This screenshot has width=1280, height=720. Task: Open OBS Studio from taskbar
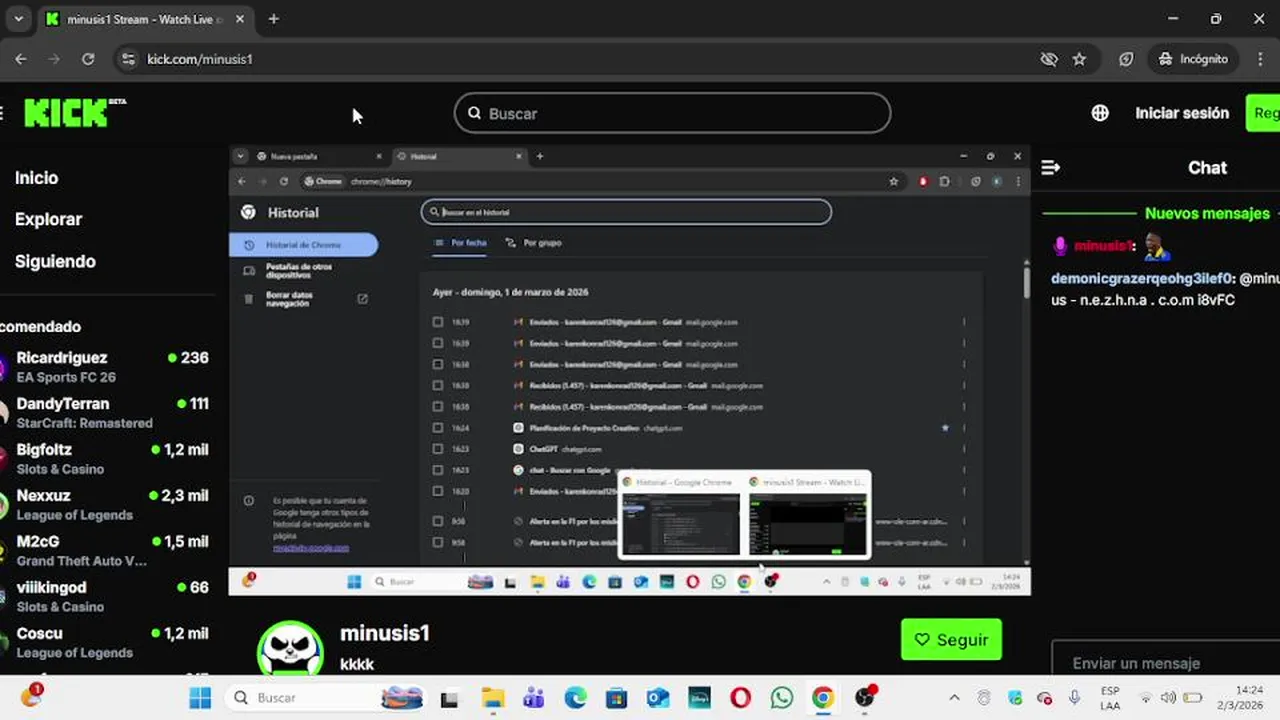click(865, 697)
